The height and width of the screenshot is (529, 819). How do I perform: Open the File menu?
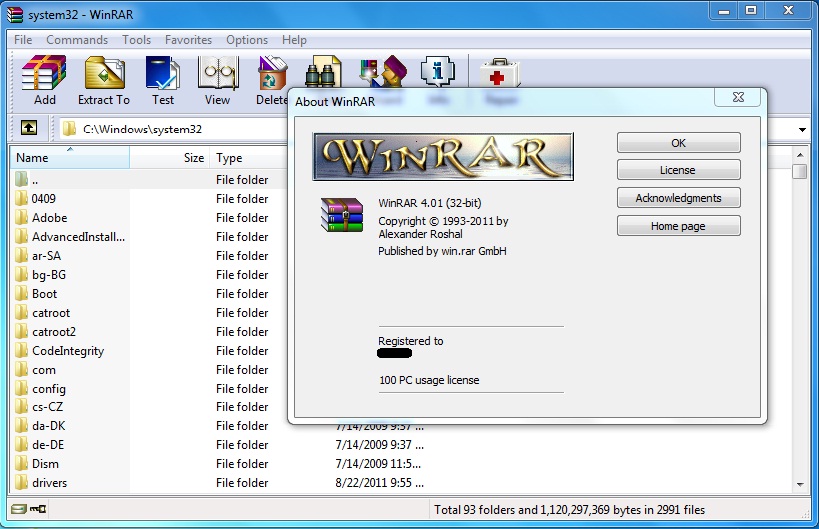23,40
